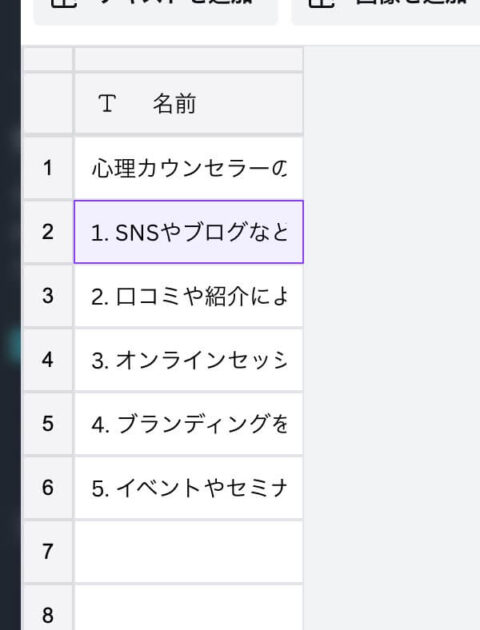
Task: Select the cell 4. ブランディング
Action: click(x=189, y=423)
